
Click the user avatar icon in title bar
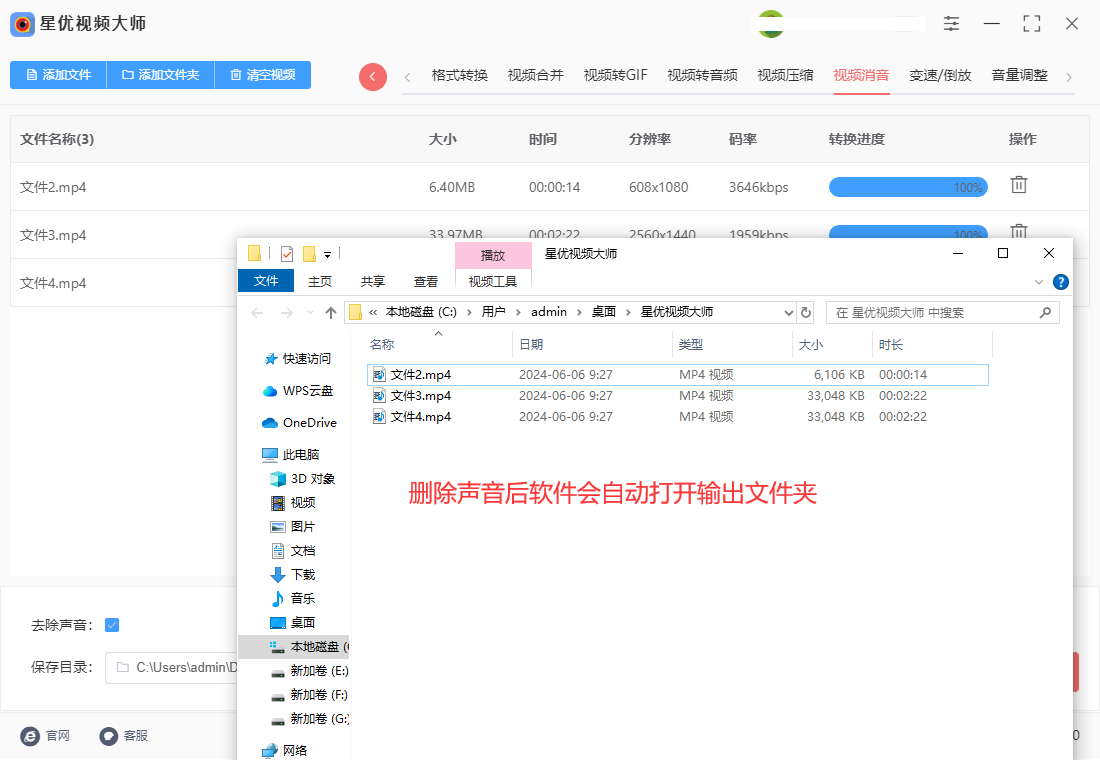pos(771,24)
